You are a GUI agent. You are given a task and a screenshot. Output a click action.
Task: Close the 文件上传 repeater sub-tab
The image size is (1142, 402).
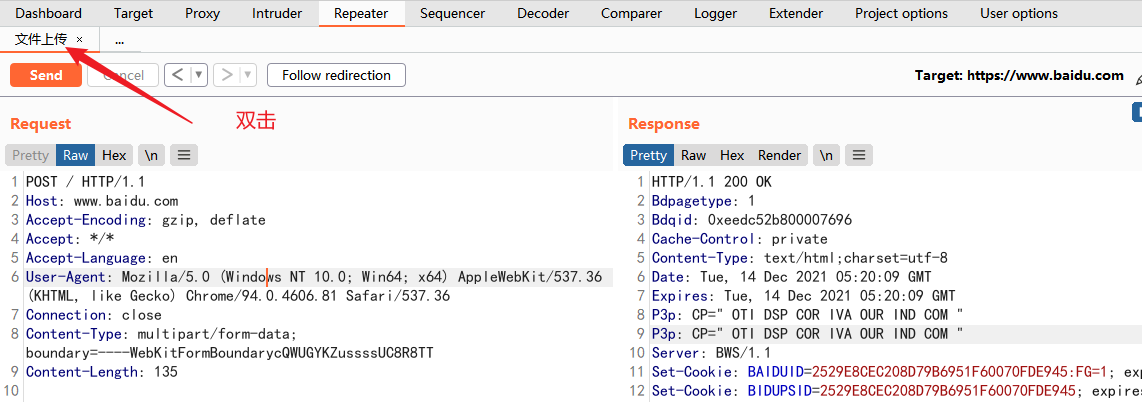pos(79,40)
